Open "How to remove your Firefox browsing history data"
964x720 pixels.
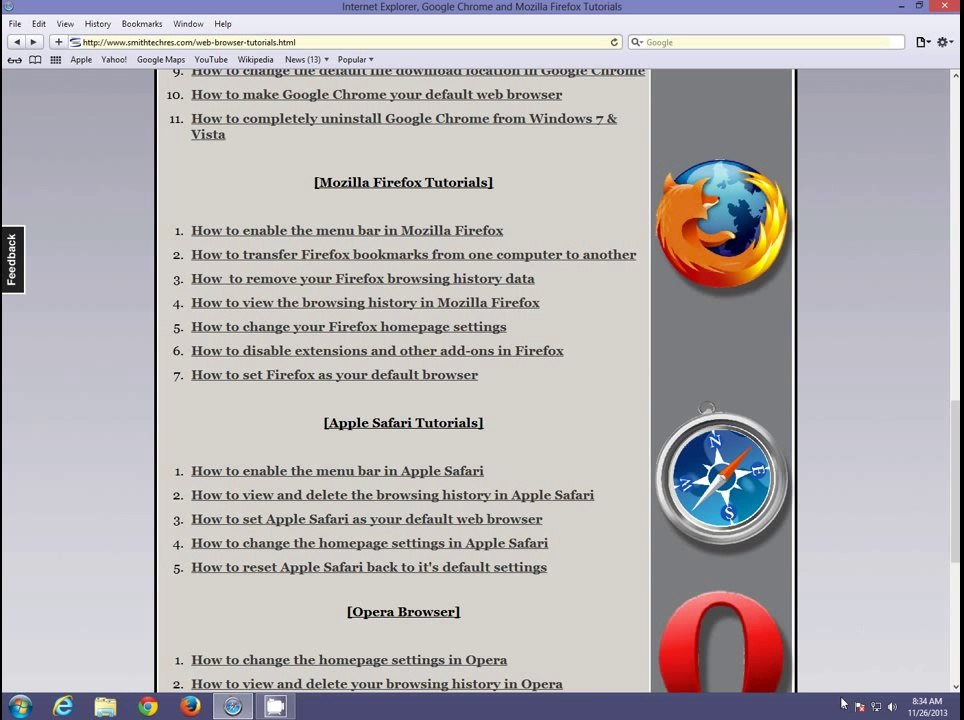click(x=363, y=279)
